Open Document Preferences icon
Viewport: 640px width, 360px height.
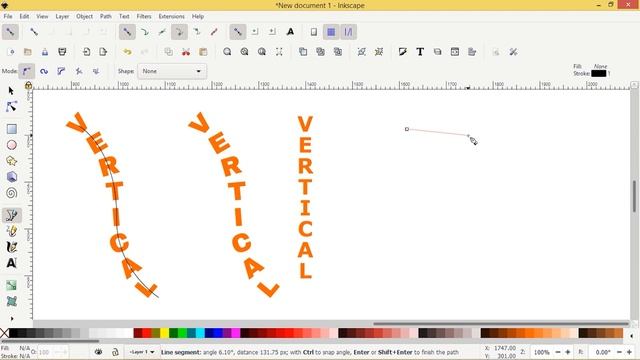[513, 52]
